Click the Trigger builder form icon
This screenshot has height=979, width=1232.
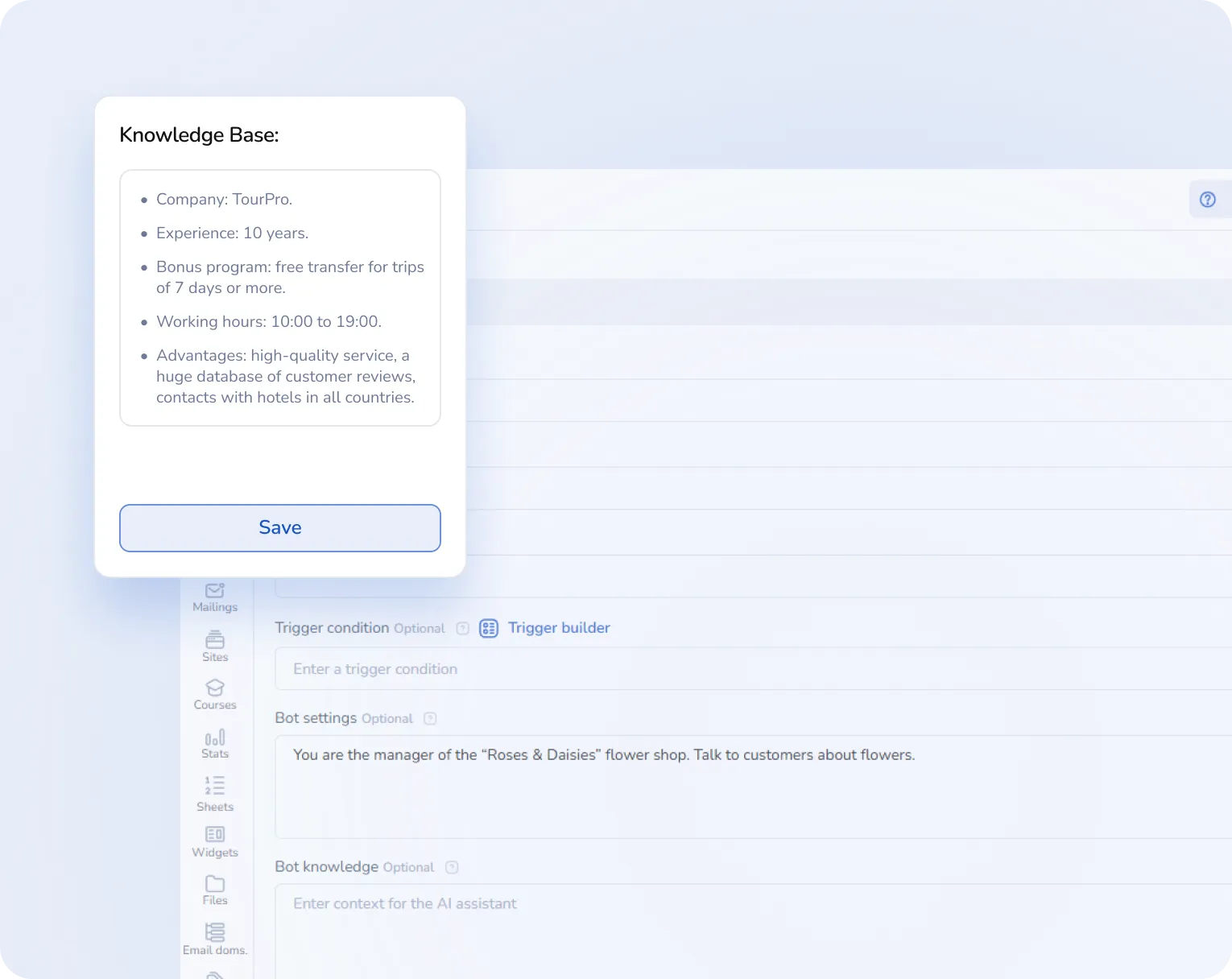click(x=488, y=628)
